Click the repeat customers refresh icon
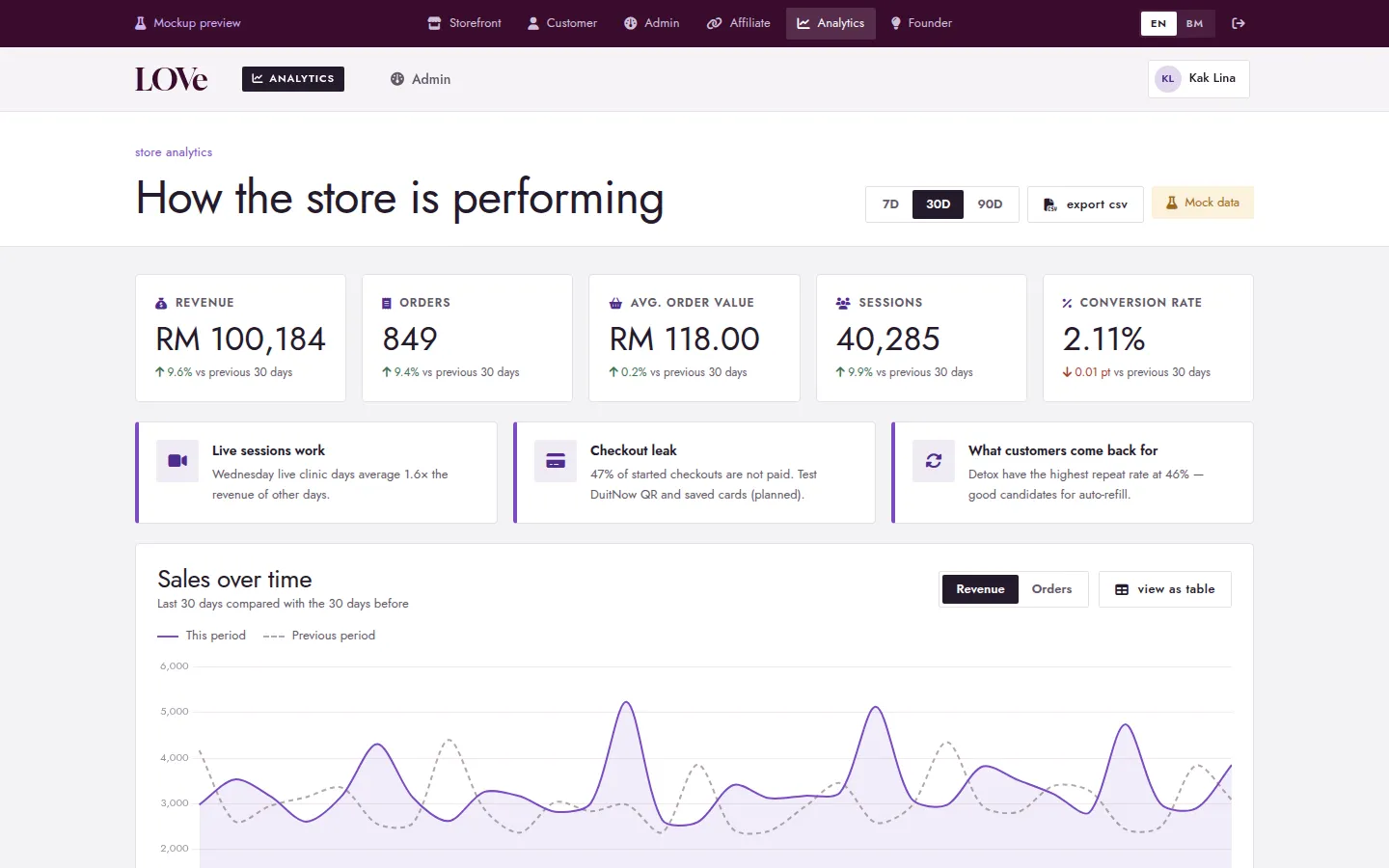 934,461
